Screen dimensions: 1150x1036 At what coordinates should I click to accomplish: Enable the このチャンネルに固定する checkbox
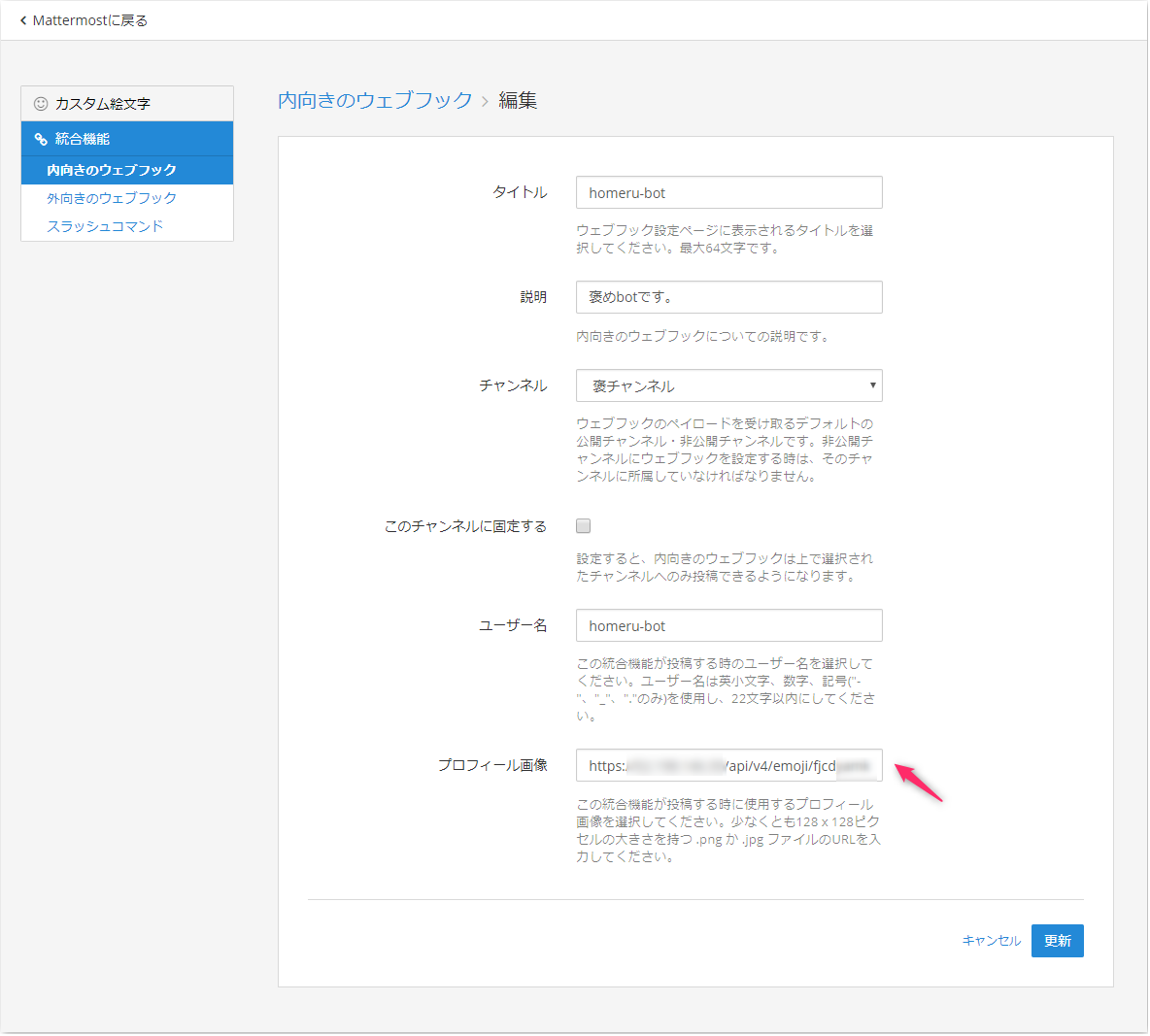pos(583,525)
